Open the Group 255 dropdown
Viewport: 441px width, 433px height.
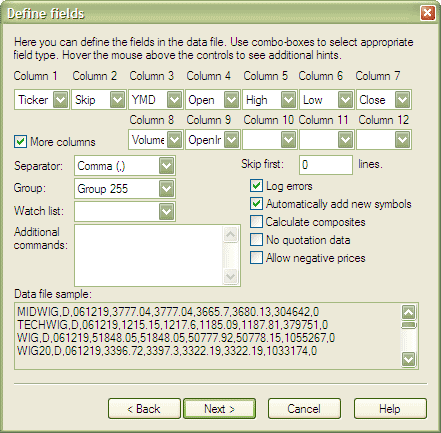(x=166, y=189)
